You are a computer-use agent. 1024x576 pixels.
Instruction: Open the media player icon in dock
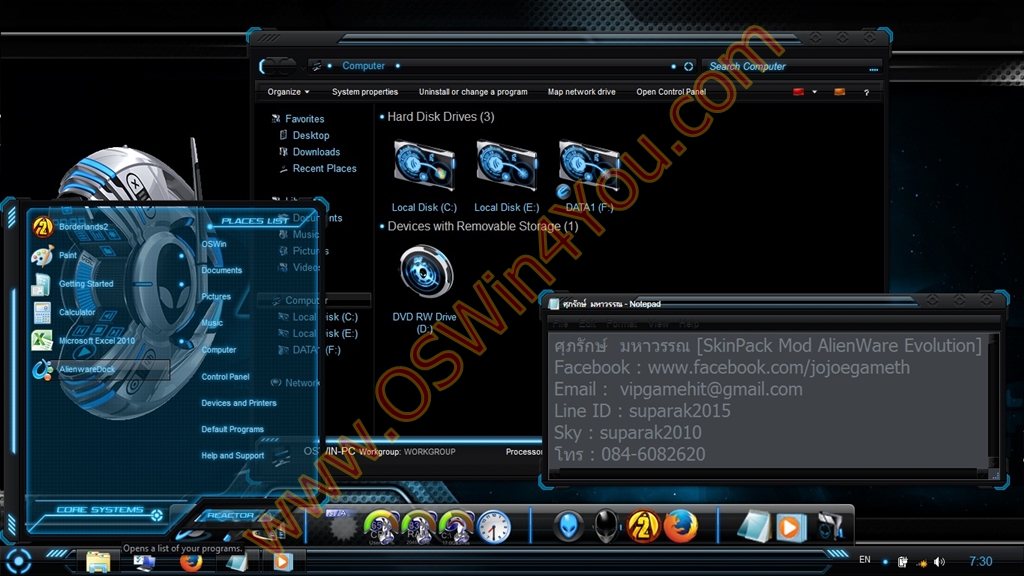790,527
